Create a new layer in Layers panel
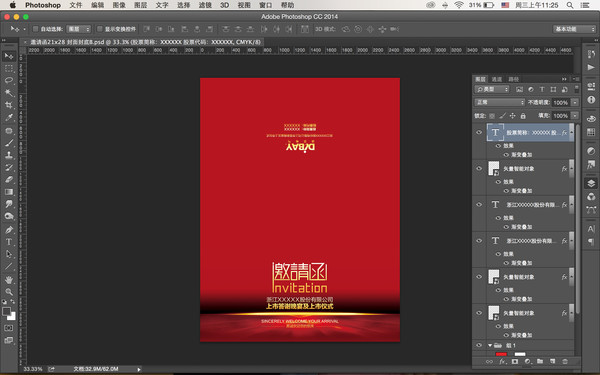This screenshot has width=600, height=375. 552,361
